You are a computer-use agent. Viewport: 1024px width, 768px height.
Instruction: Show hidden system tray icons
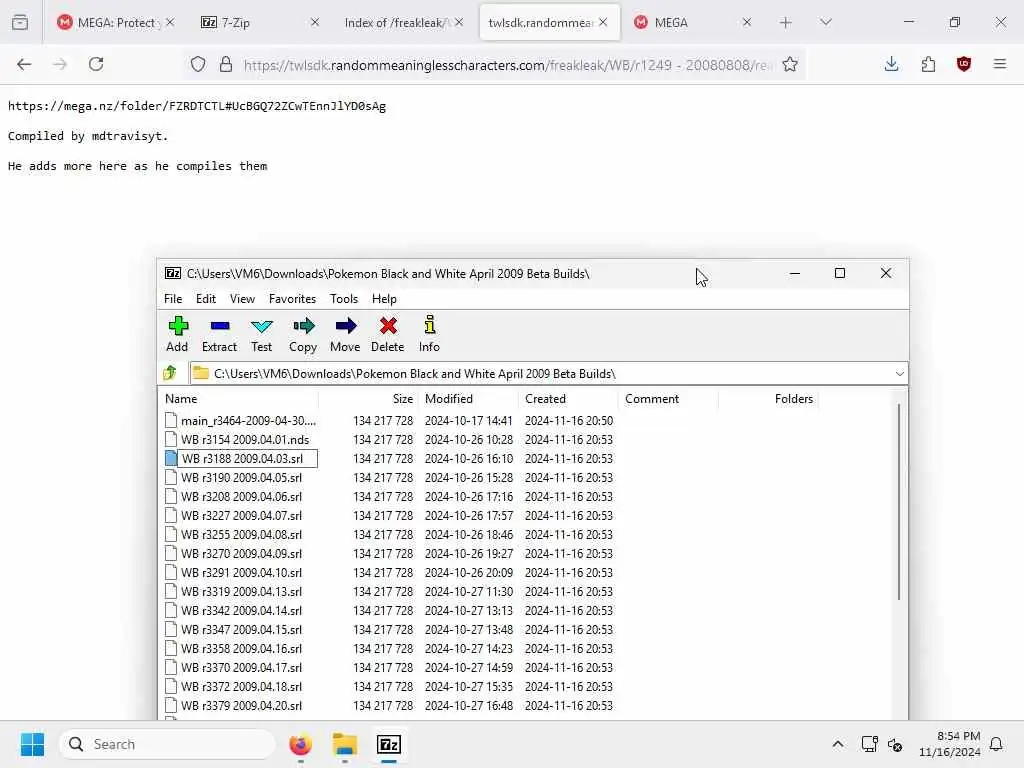tap(838, 744)
